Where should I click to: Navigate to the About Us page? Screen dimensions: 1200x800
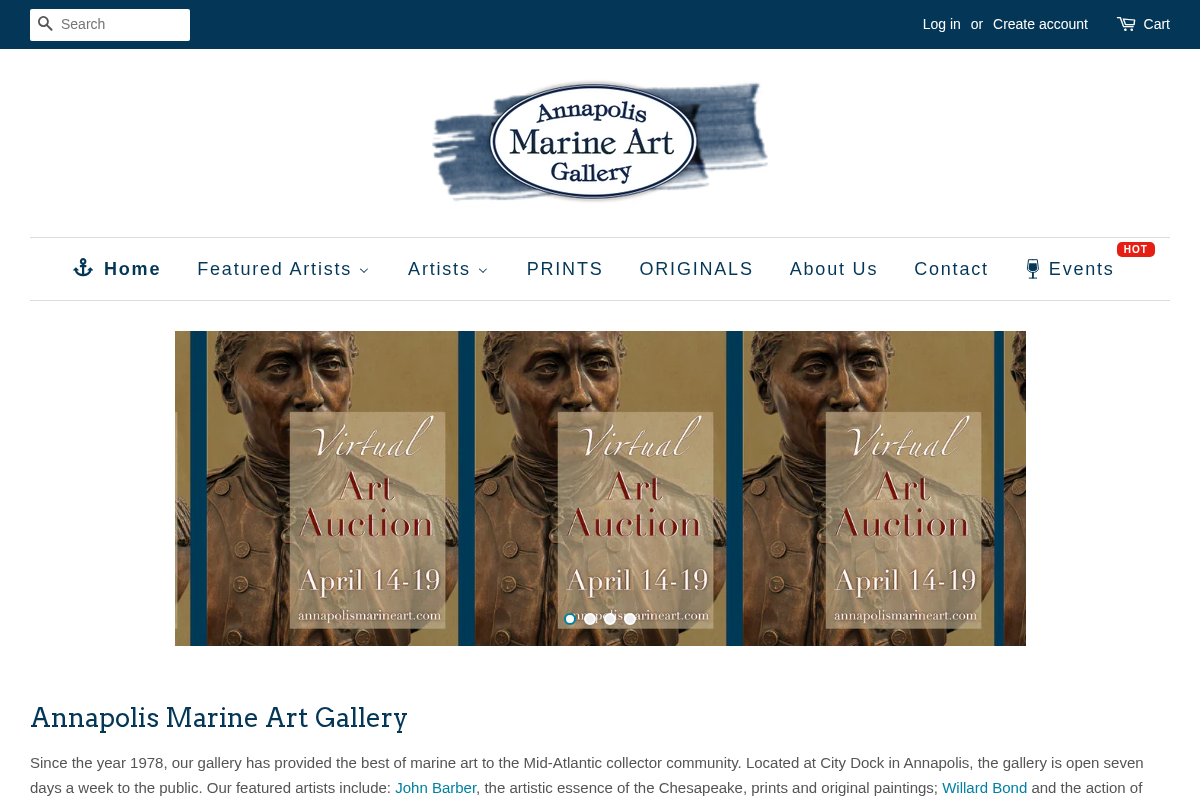click(x=833, y=267)
